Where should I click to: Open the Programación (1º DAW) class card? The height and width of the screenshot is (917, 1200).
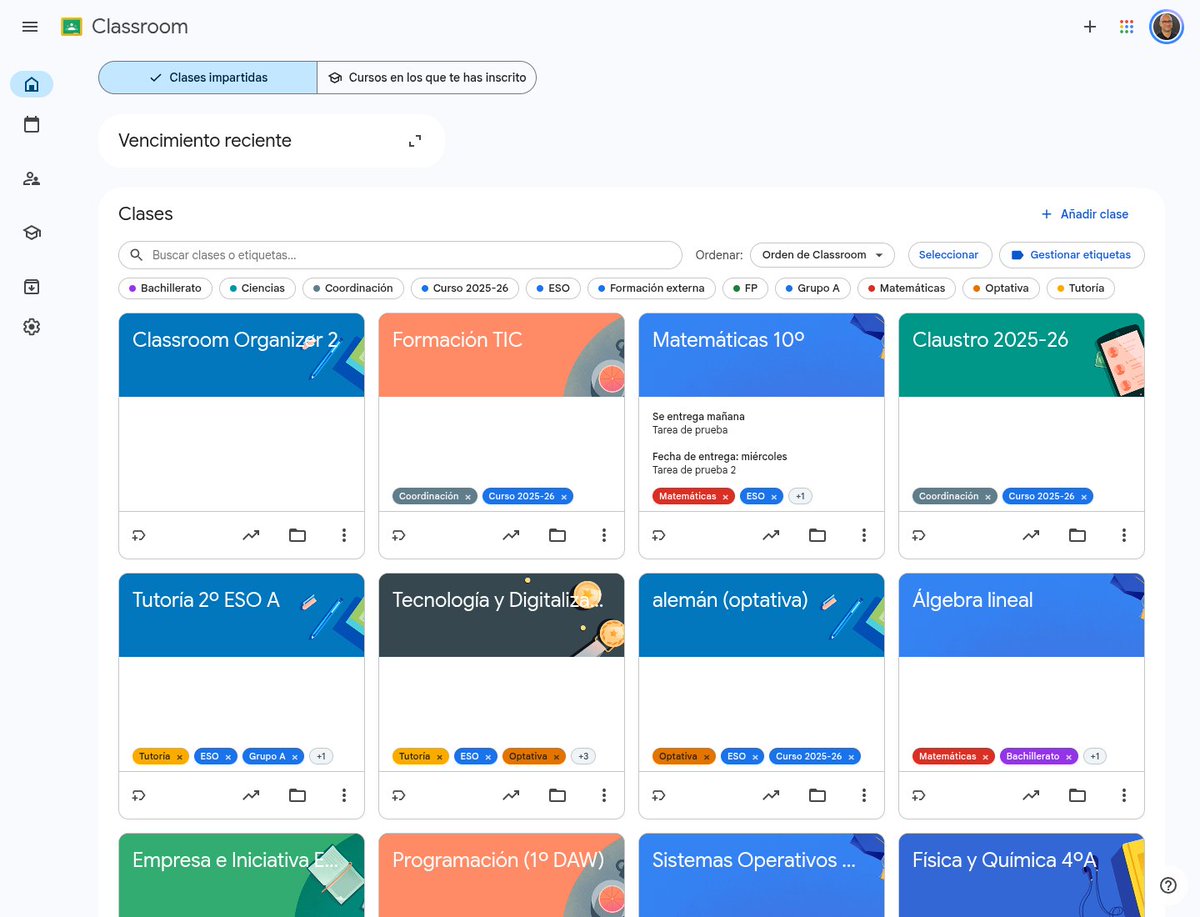pos(501,875)
